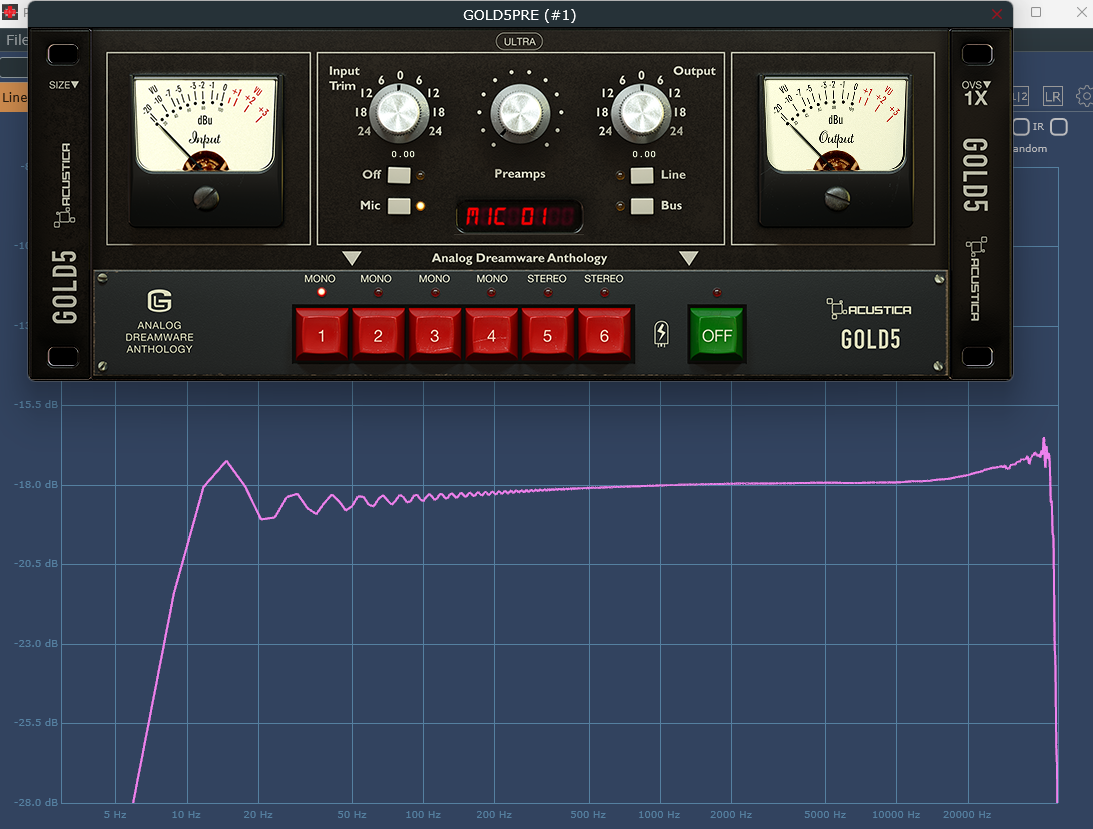Image resolution: width=1093 pixels, height=829 pixels.
Task: Click the Output gain knob
Action: (641, 114)
